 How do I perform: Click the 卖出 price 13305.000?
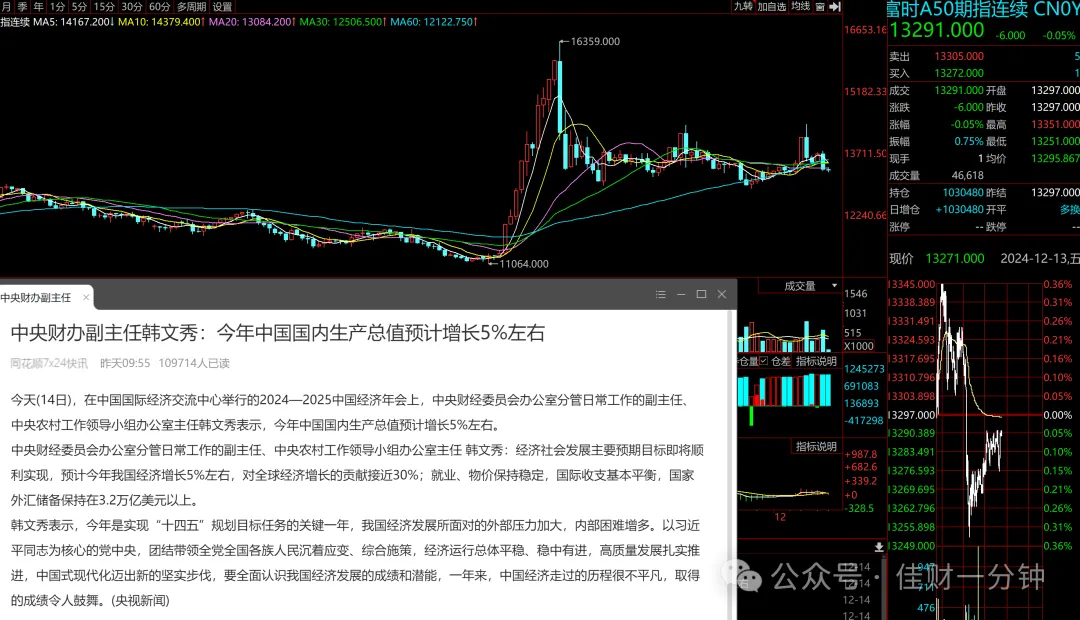959,56
